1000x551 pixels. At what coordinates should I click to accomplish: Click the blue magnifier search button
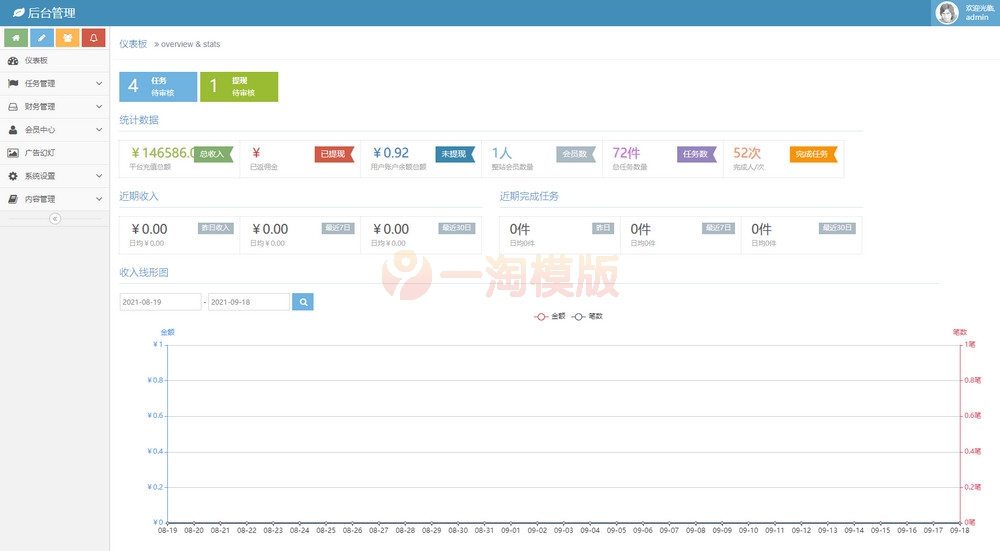coord(303,302)
